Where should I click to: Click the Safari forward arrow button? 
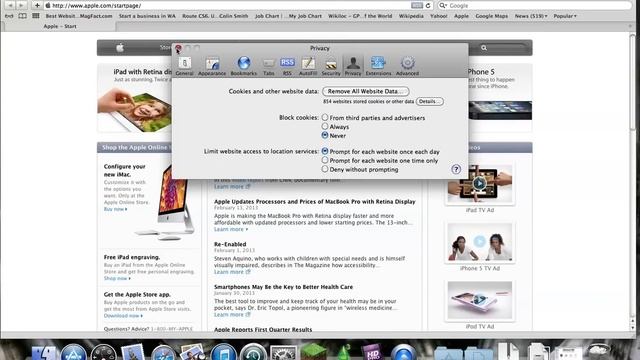coord(21,5)
